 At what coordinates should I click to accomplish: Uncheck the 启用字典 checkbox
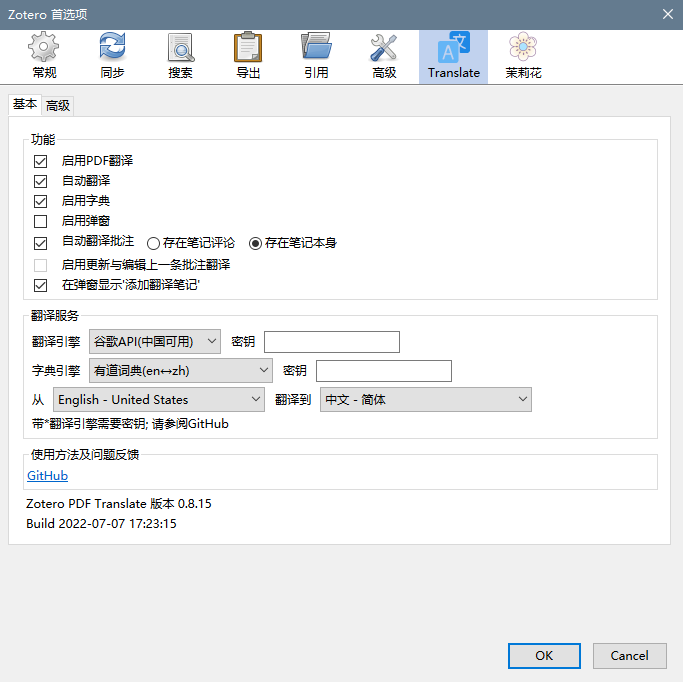pyautogui.click(x=41, y=201)
